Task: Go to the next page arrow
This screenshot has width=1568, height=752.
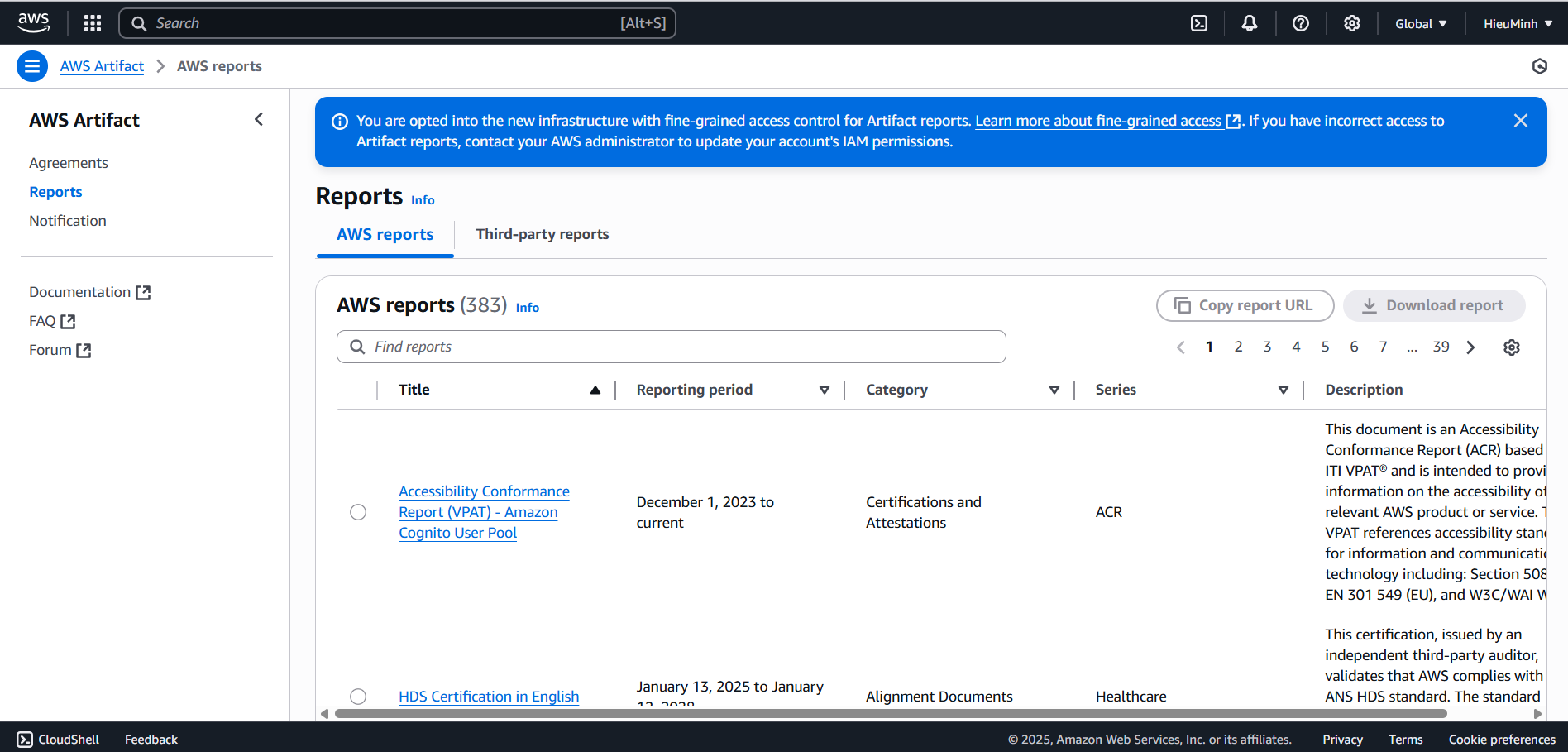Action: pos(1470,347)
